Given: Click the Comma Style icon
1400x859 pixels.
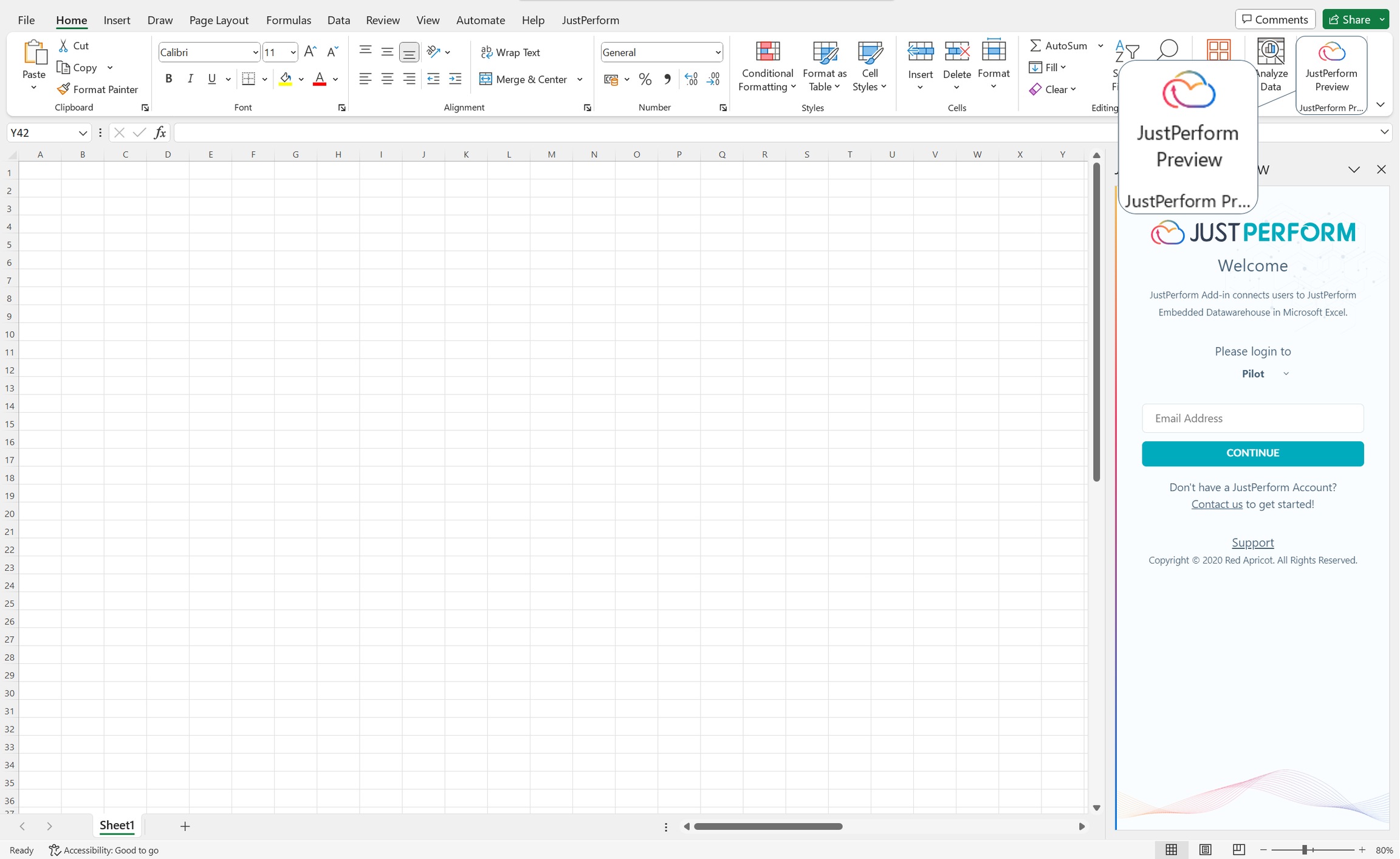Looking at the screenshot, I should click(x=667, y=79).
